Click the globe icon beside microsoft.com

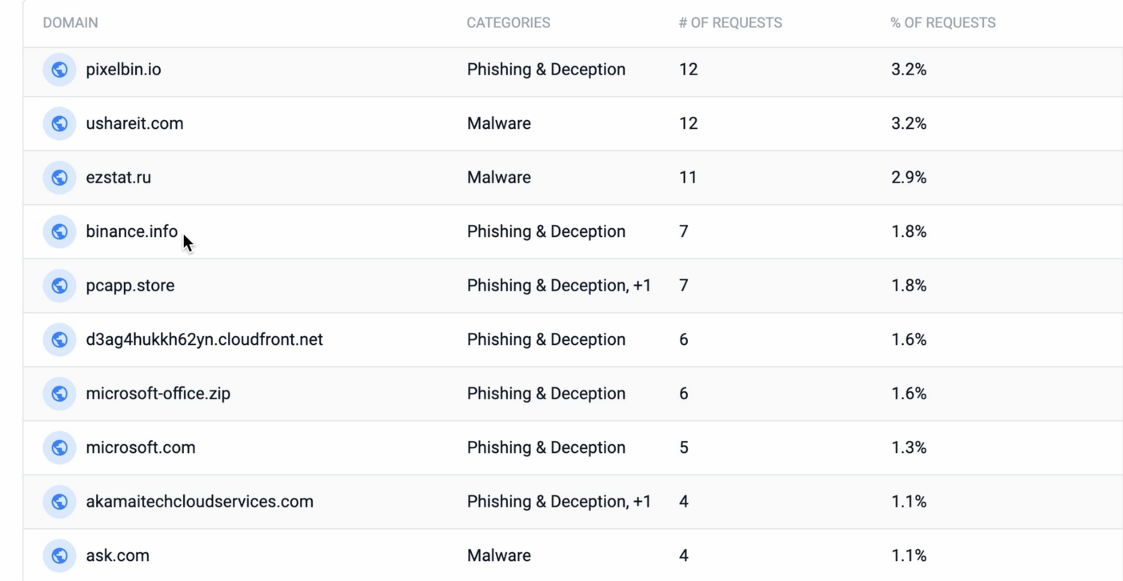point(59,448)
